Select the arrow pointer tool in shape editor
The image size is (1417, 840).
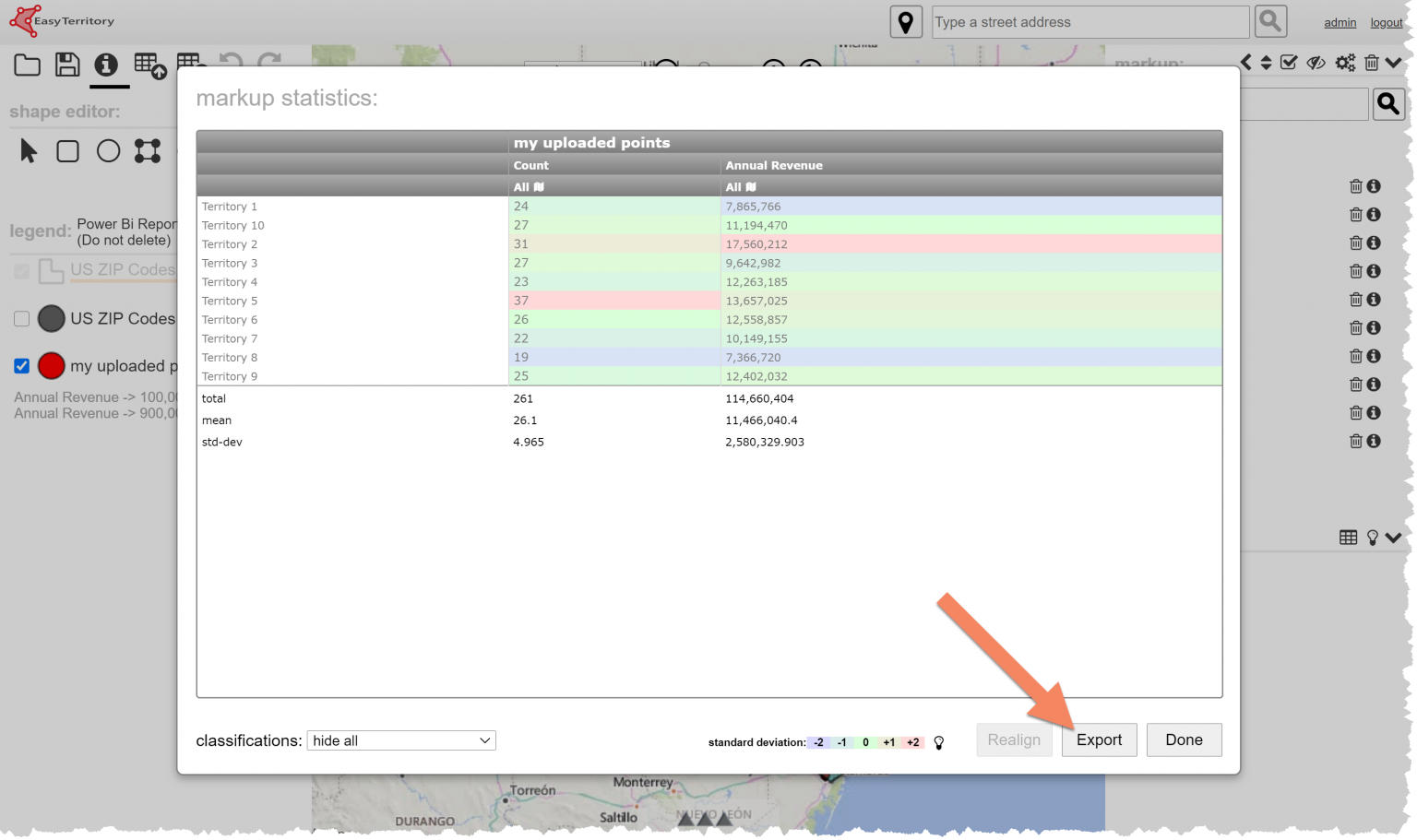[x=27, y=150]
